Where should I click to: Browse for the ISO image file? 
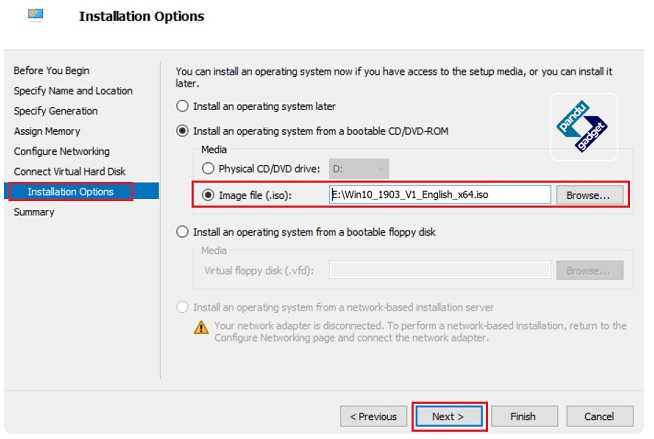(589, 195)
